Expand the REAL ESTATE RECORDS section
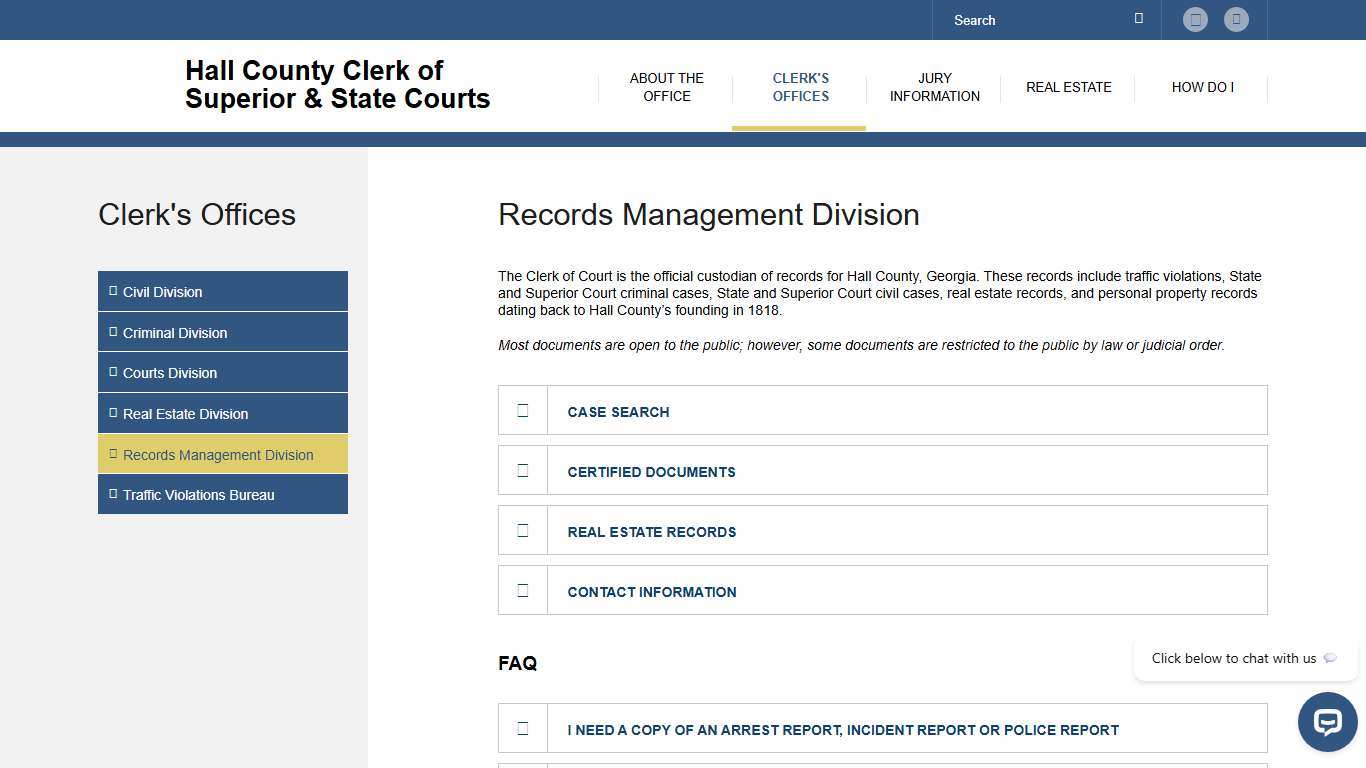This screenshot has height=768, width=1366. [x=651, y=532]
